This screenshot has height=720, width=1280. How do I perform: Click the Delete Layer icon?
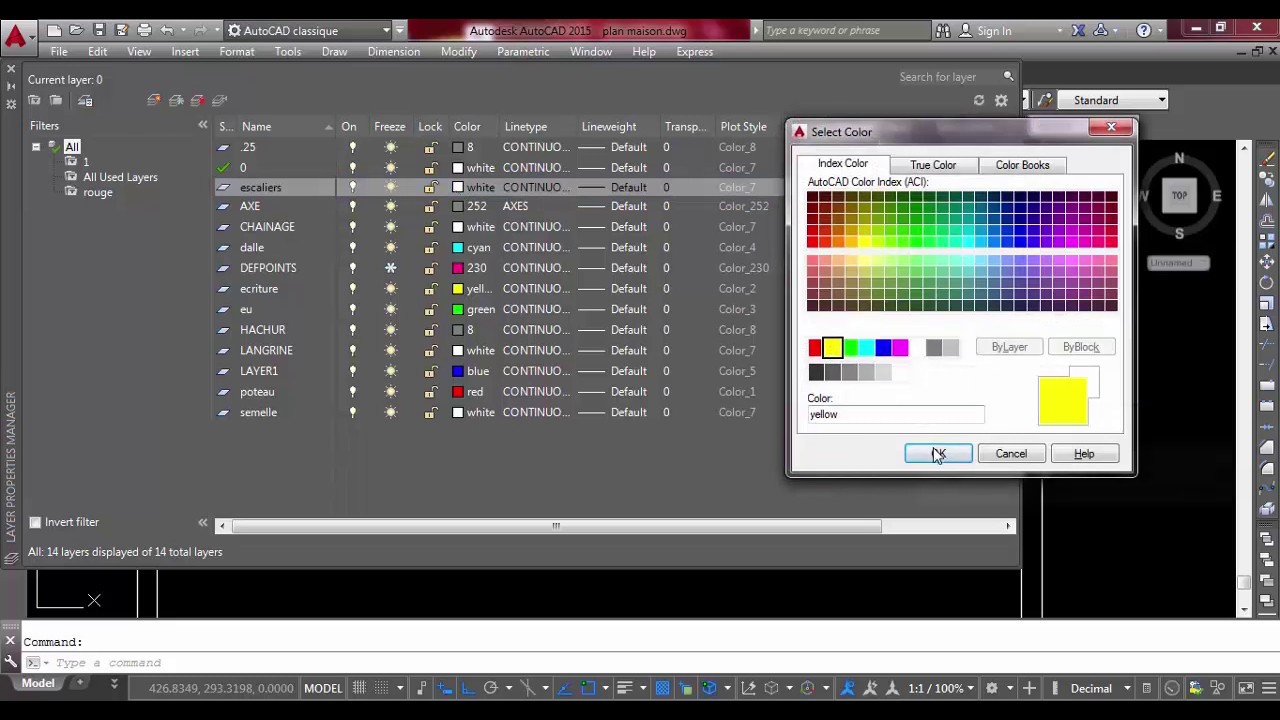(x=198, y=100)
